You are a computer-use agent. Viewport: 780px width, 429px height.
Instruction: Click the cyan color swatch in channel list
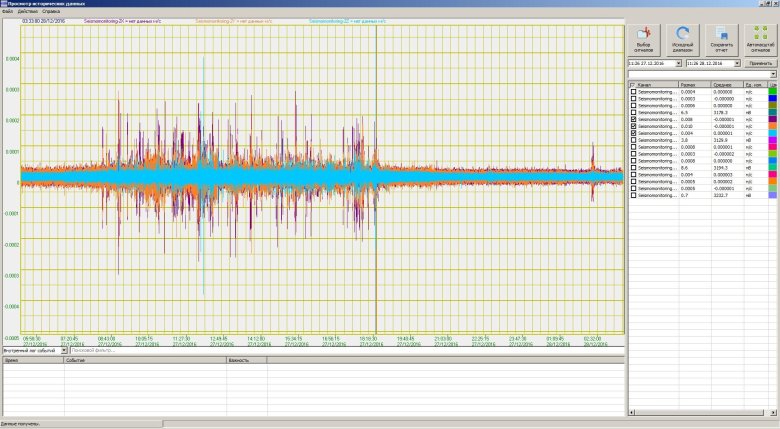point(772,134)
